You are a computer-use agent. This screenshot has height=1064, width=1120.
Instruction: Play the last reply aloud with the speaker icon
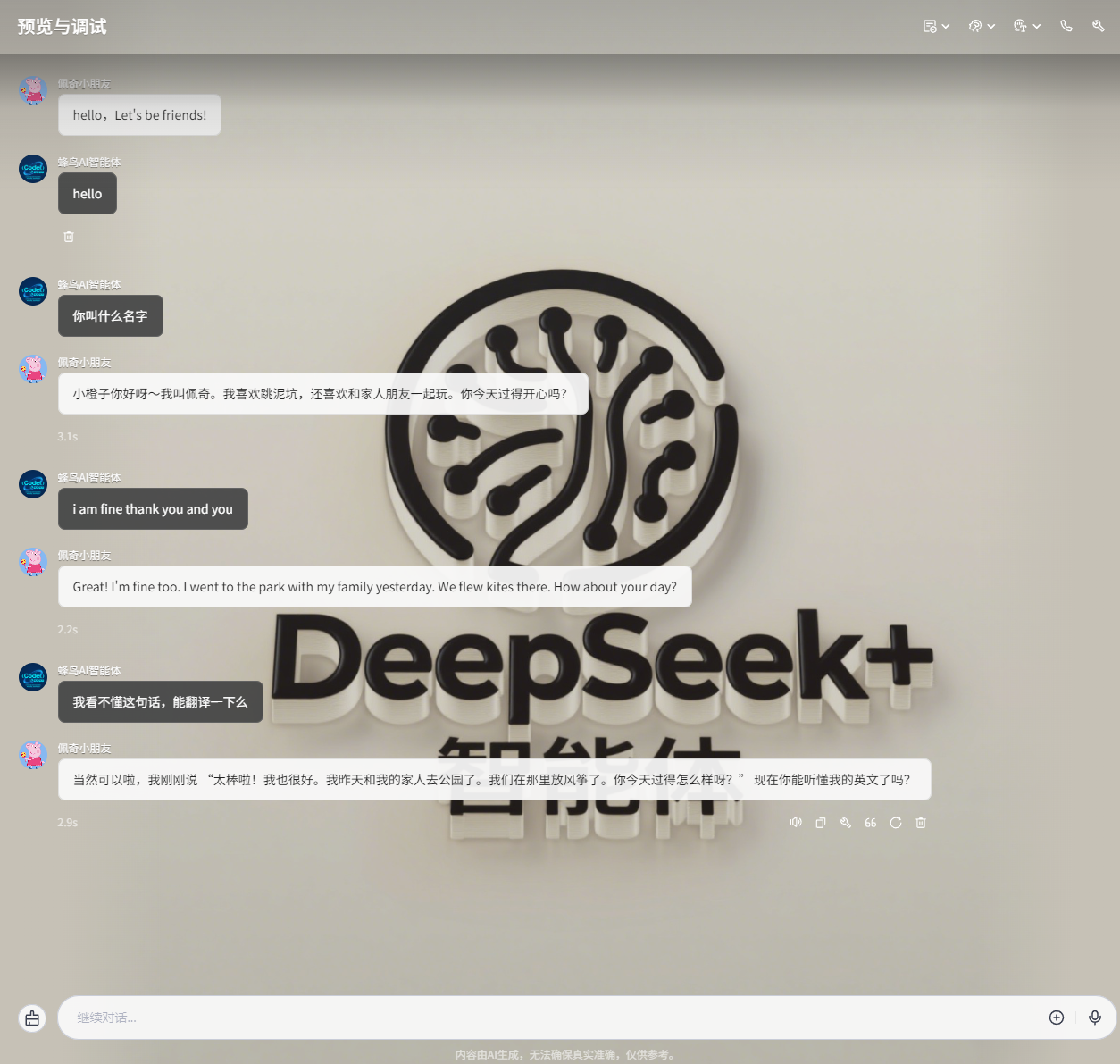point(796,823)
